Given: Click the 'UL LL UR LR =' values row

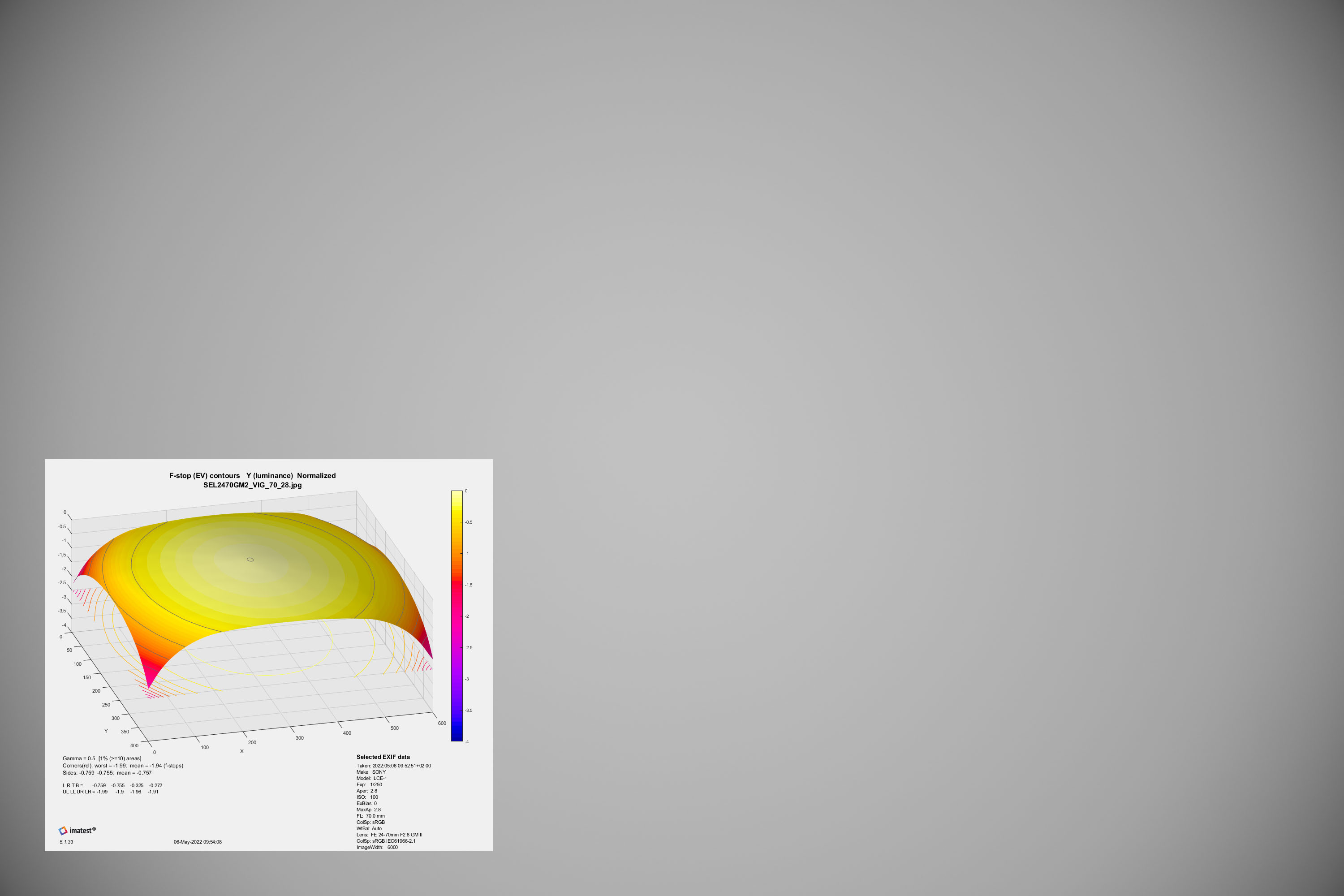Looking at the screenshot, I should coord(110,792).
